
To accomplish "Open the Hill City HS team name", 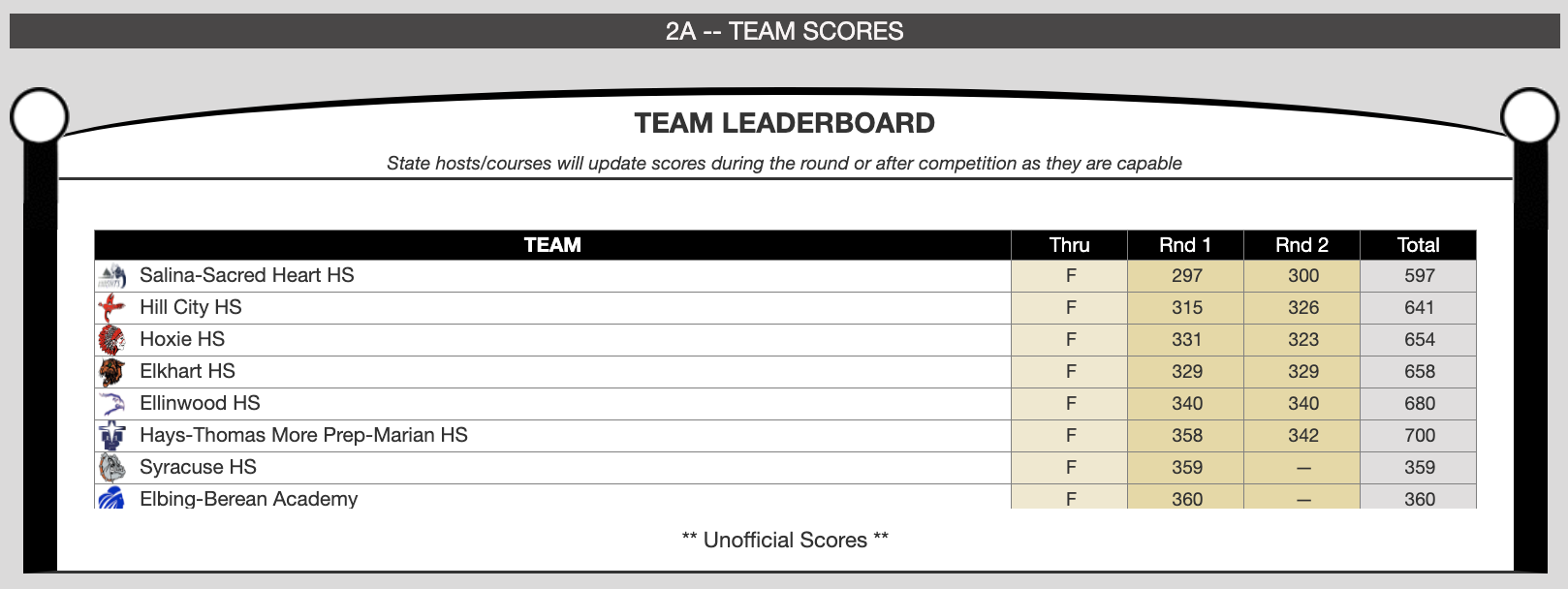I will 190,307.
